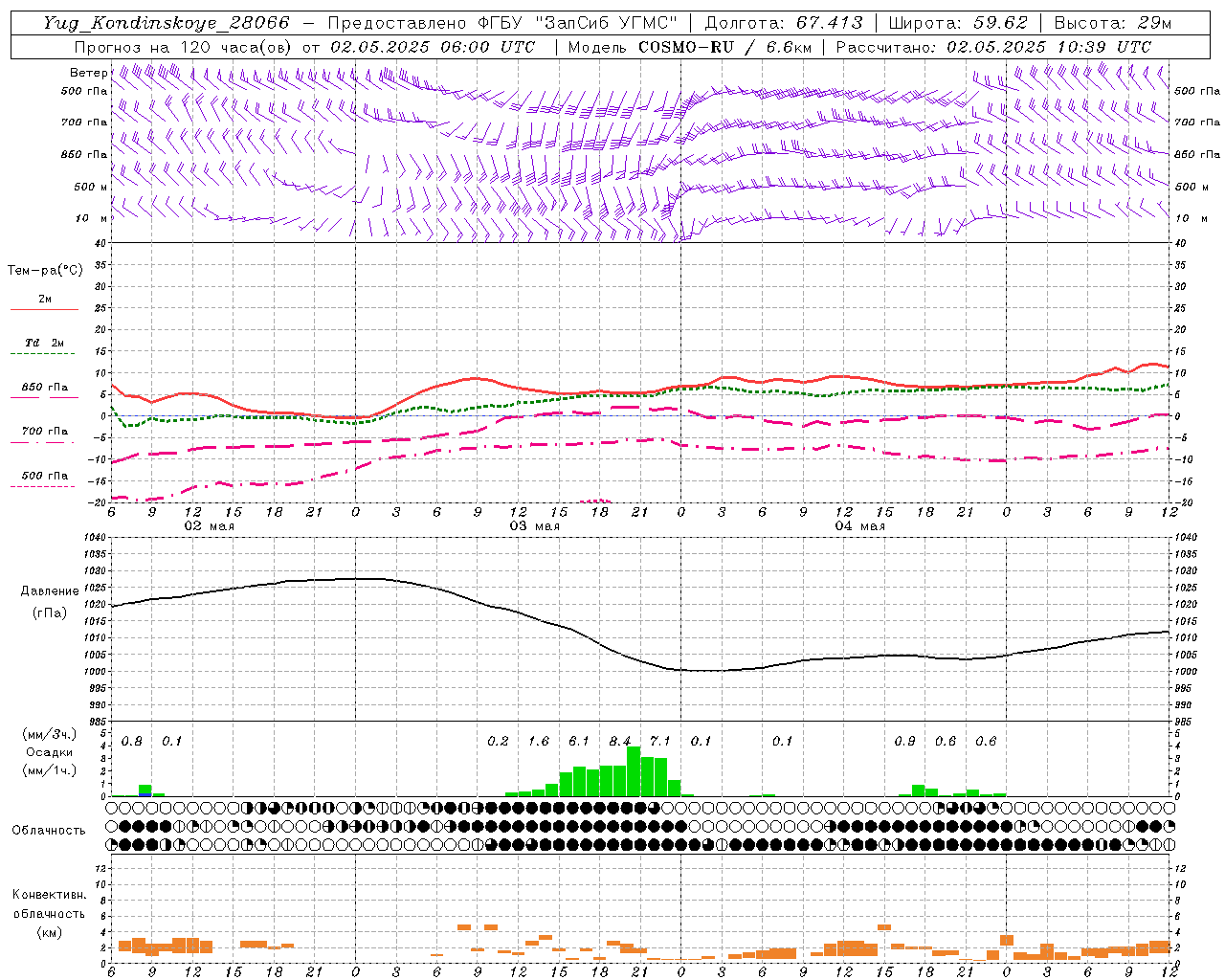Click the model label COSMO-RU / 6.6км

coord(724,47)
